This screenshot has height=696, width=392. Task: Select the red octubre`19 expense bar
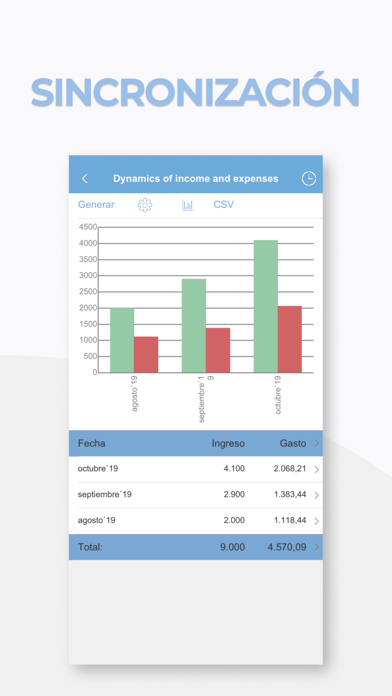[290, 339]
